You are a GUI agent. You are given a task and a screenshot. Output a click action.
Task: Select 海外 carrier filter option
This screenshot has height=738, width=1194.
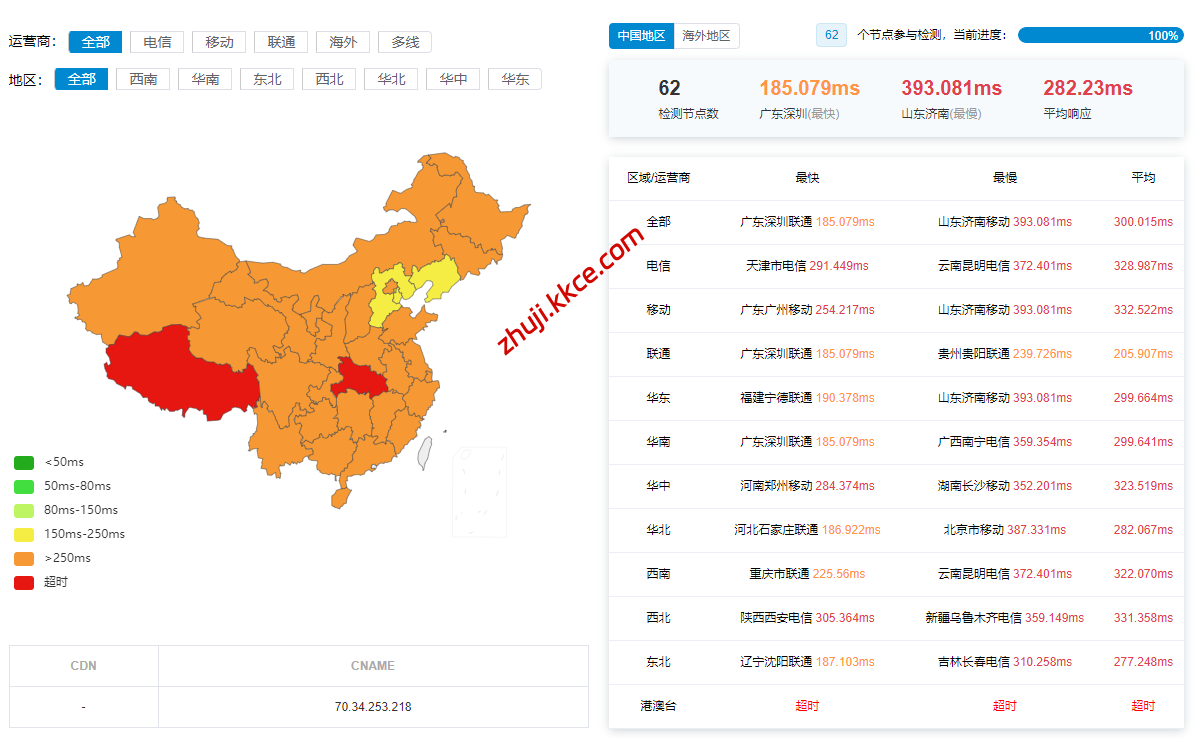coord(343,42)
